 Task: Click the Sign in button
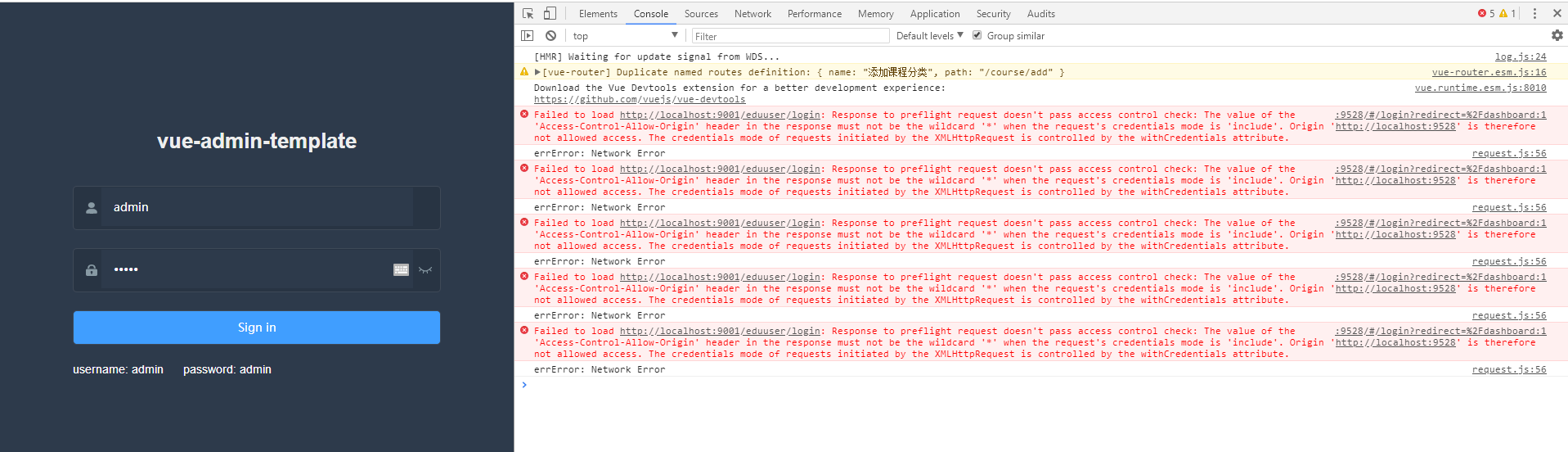[x=257, y=328]
